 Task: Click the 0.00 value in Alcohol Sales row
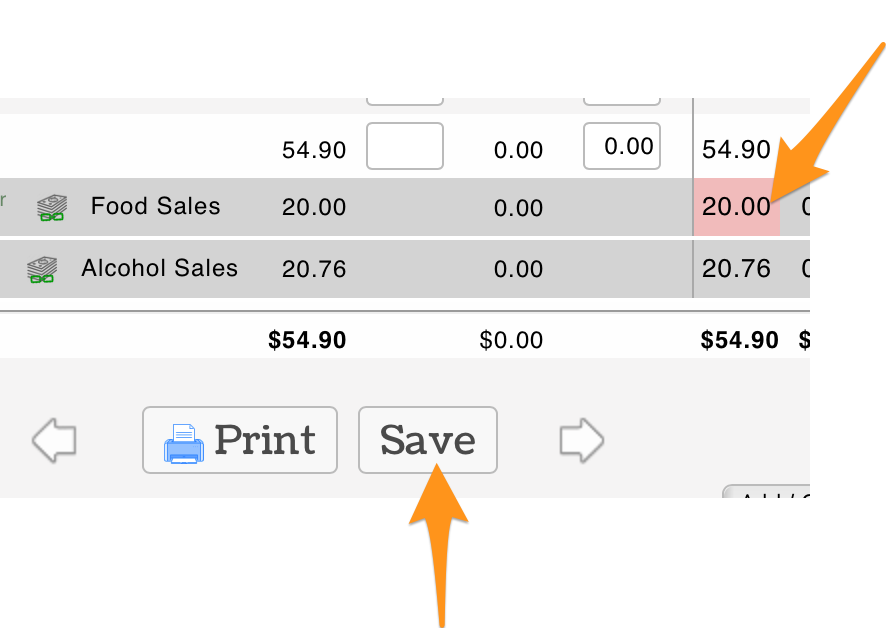518,269
